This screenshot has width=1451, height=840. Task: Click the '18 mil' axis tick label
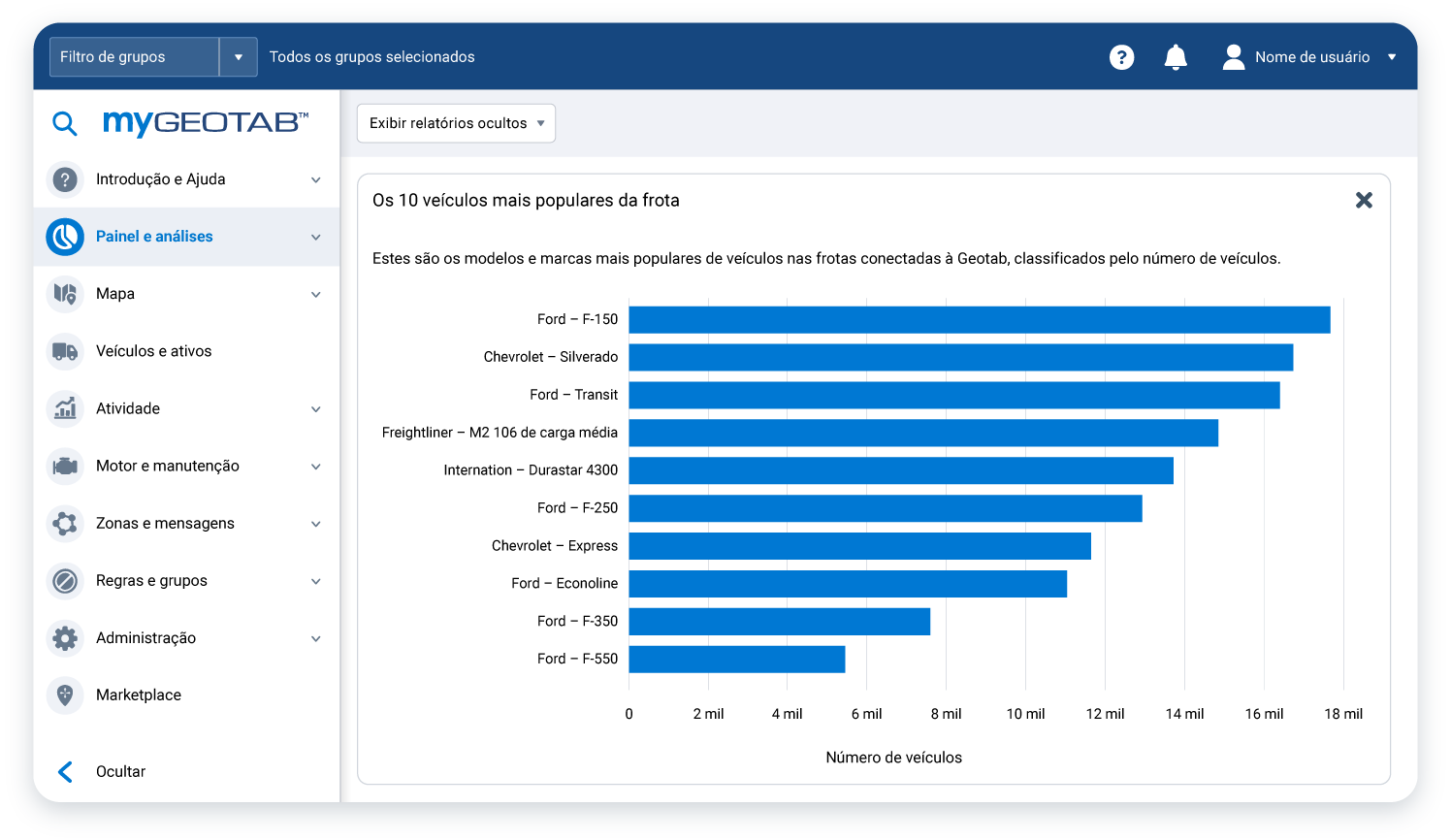[1343, 714]
